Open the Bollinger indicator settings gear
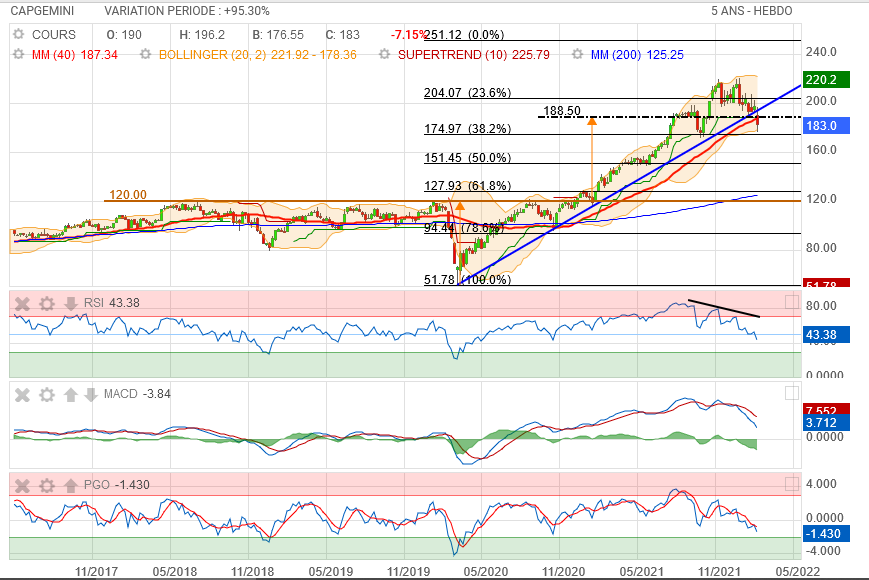The height and width of the screenshot is (580, 869). click(145, 54)
